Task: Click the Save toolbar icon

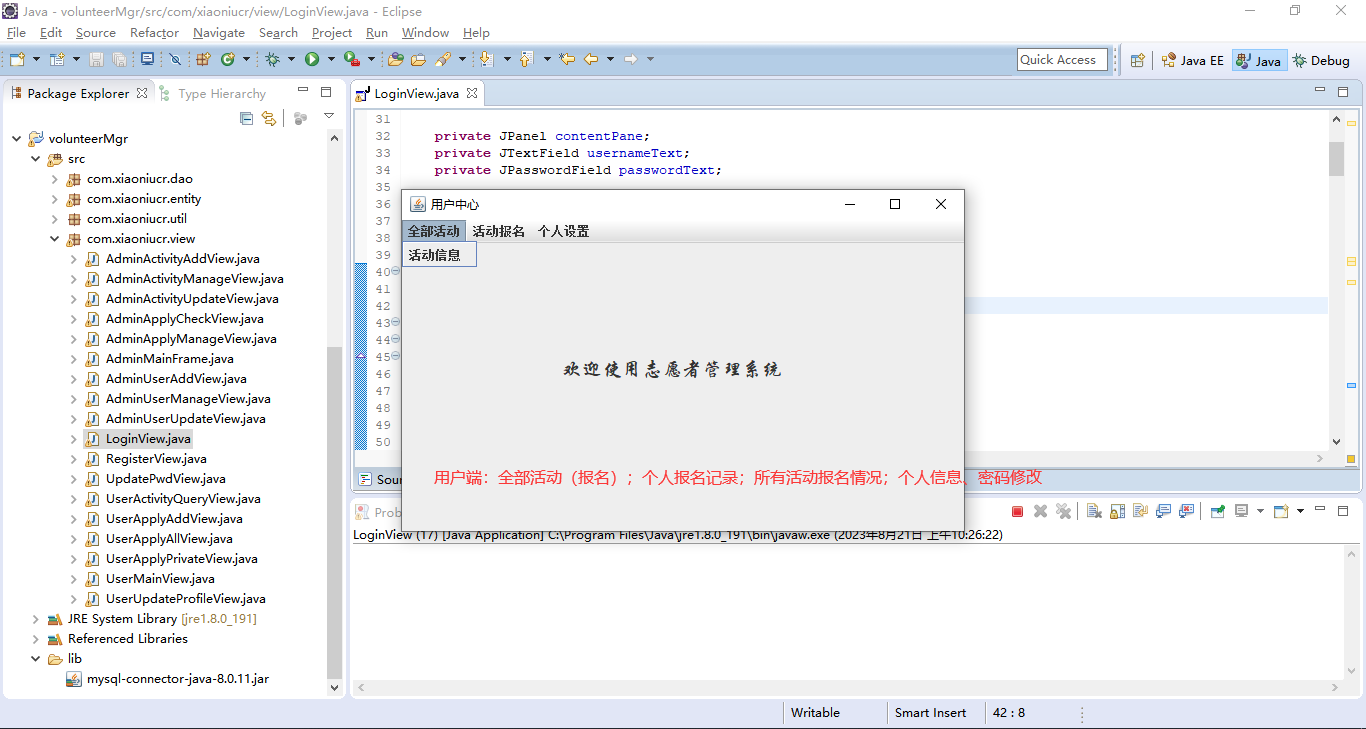Action: click(x=96, y=59)
